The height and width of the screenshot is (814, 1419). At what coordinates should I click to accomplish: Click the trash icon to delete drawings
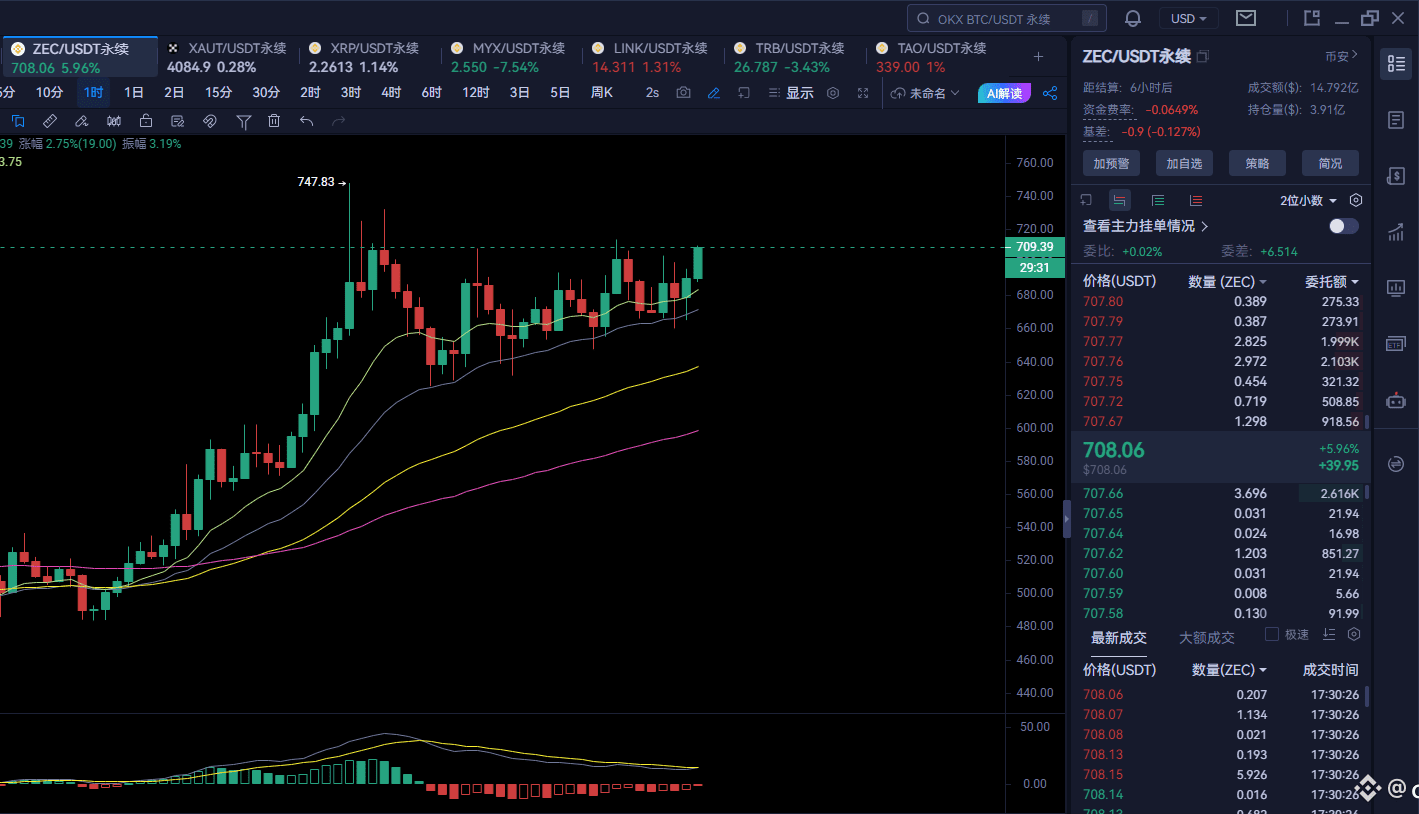point(274,121)
